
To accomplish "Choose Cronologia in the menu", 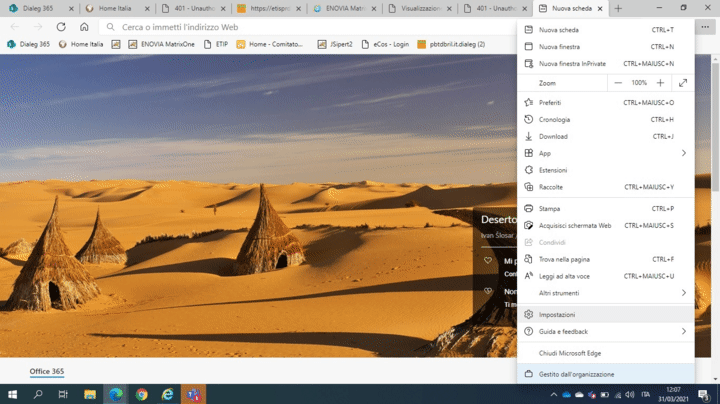I will 554,119.
